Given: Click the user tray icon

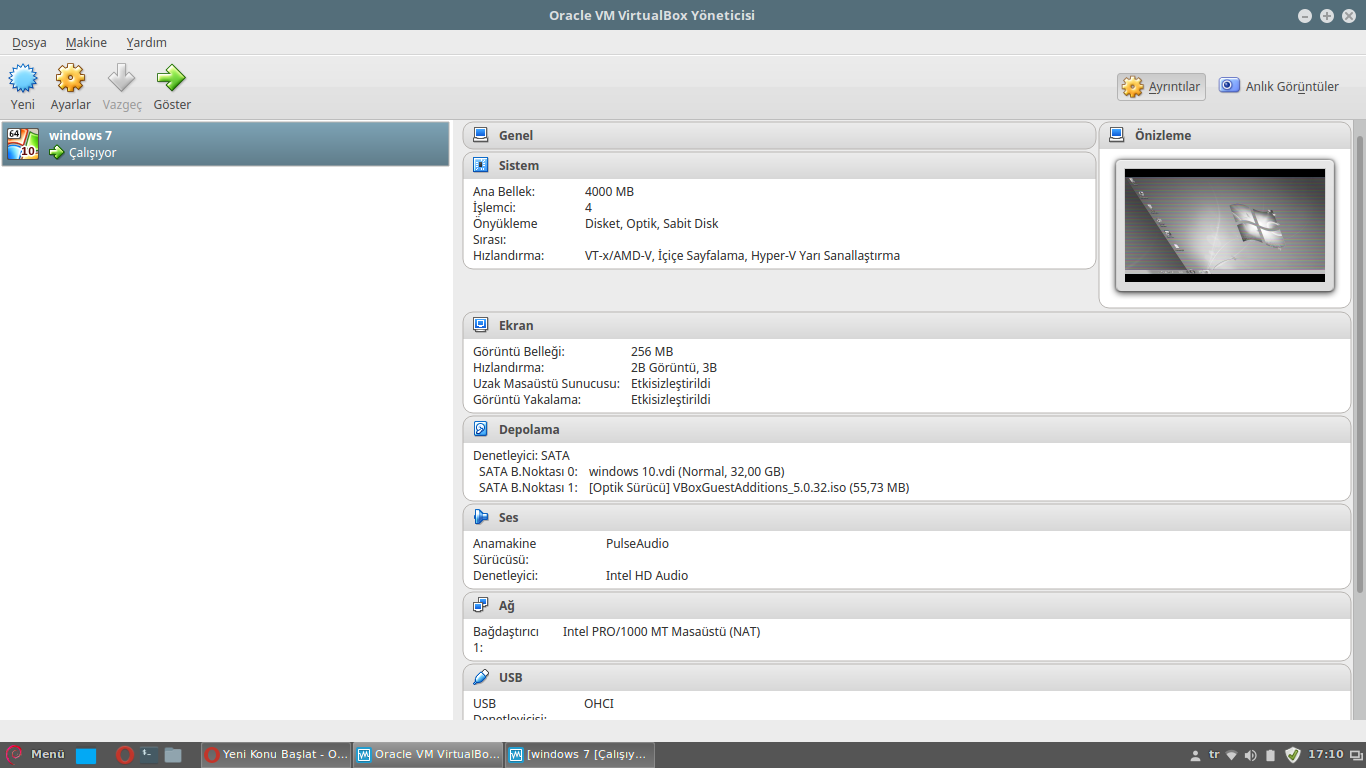Looking at the screenshot, I should coord(1195,755).
